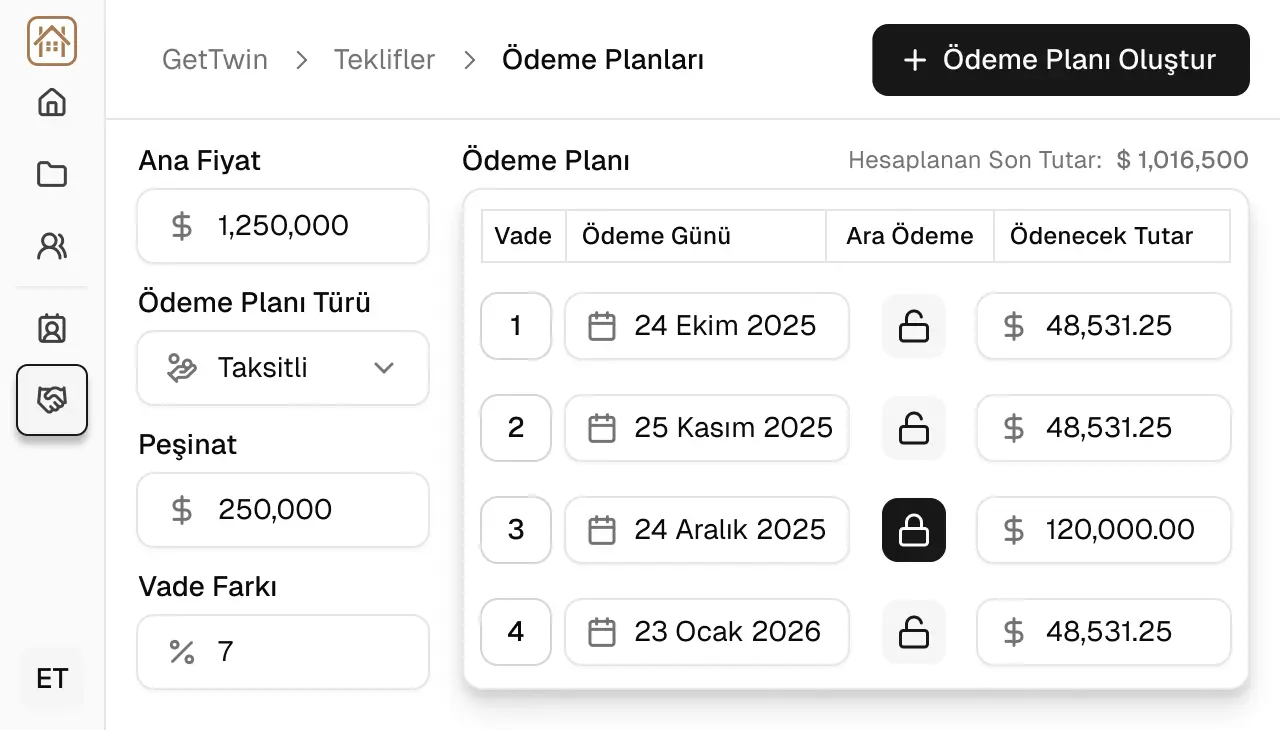This screenshot has width=1280, height=730.
Task: Open the Home sidebar icon
Action: 51,102
